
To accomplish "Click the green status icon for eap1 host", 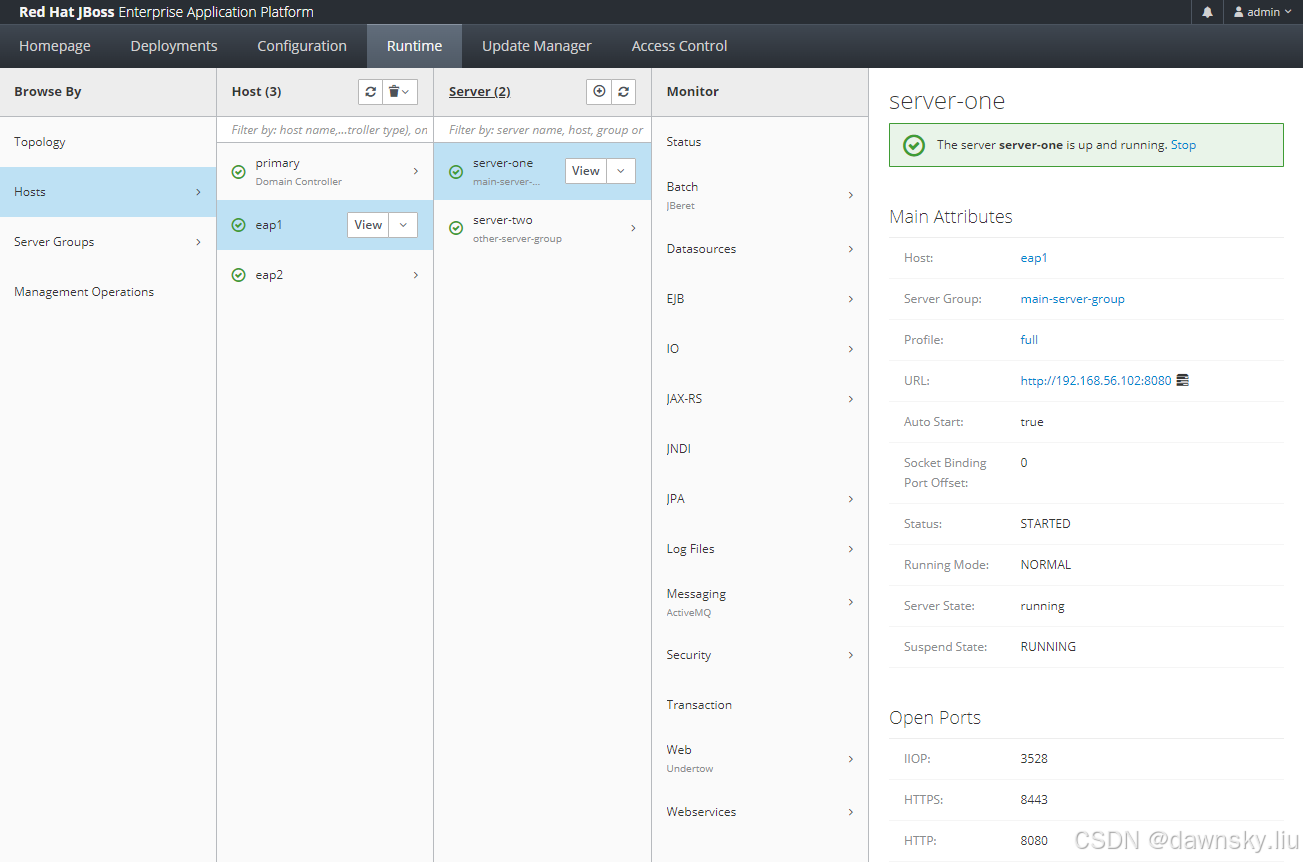I will 238,225.
